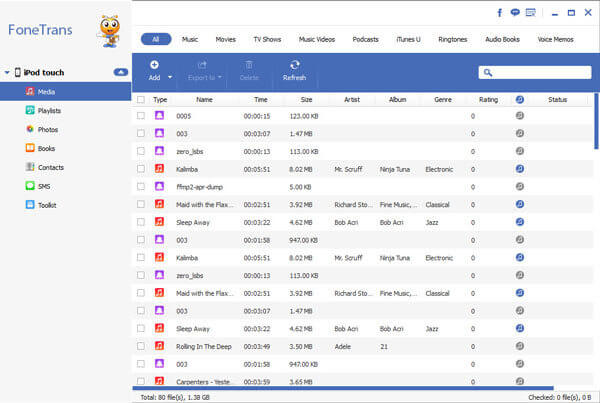Check the box for Kalimba first row
The width and height of the screenshot is (600, 403).
[x=141, y=169]
